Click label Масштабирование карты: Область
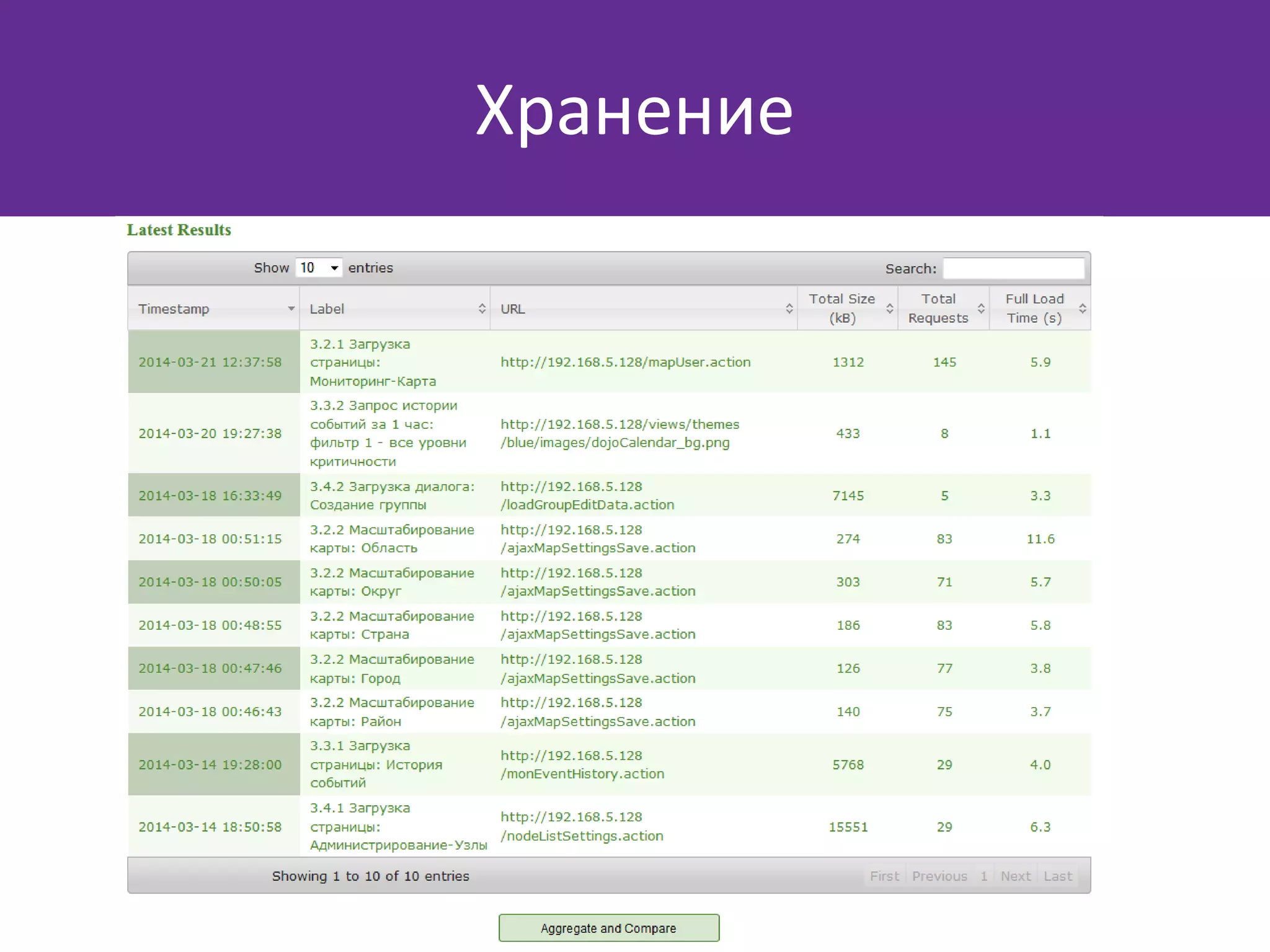 392,539
